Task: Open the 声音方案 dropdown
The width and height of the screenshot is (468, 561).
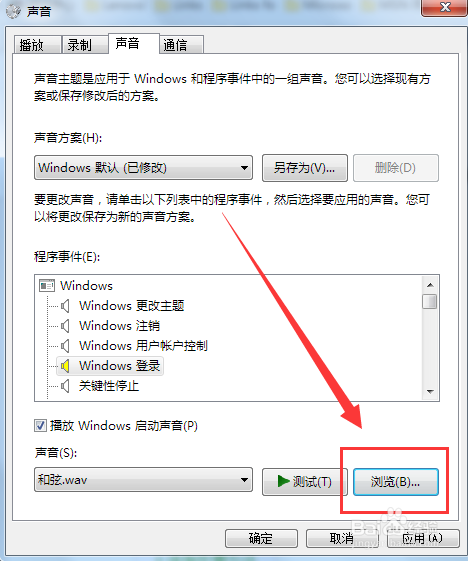Action: click(143, 167)
